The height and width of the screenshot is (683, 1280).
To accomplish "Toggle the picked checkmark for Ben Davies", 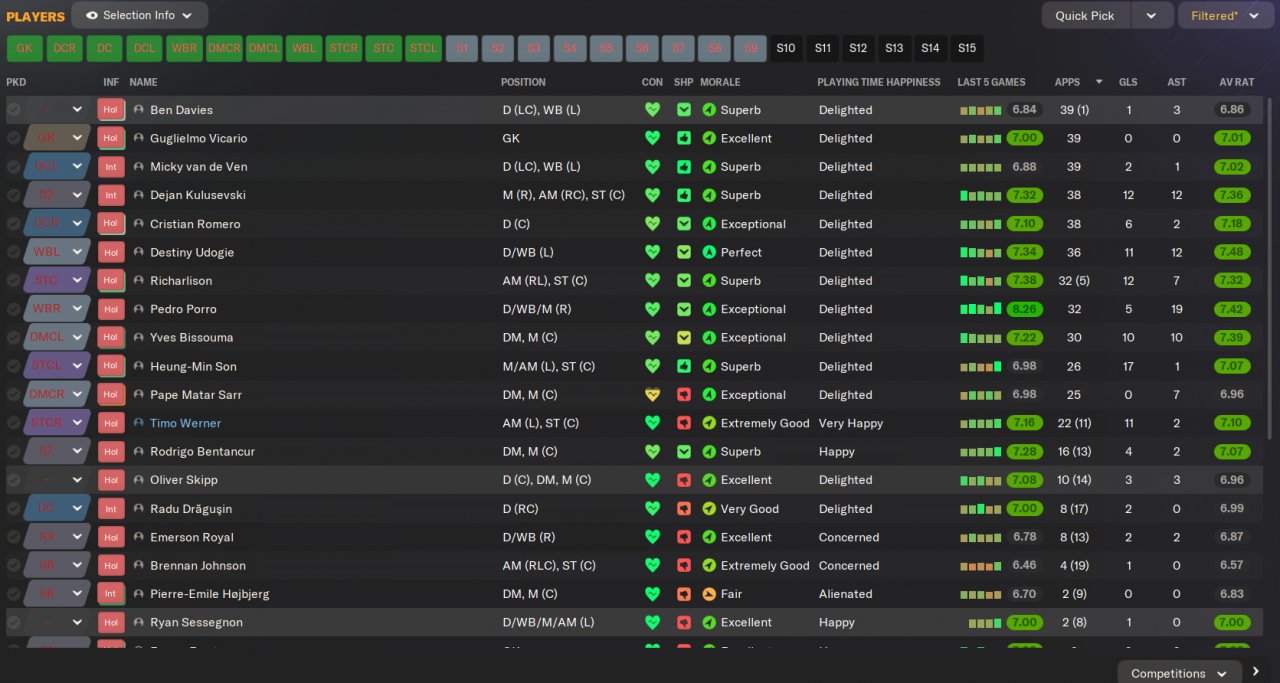I will (x=13, y=110).
